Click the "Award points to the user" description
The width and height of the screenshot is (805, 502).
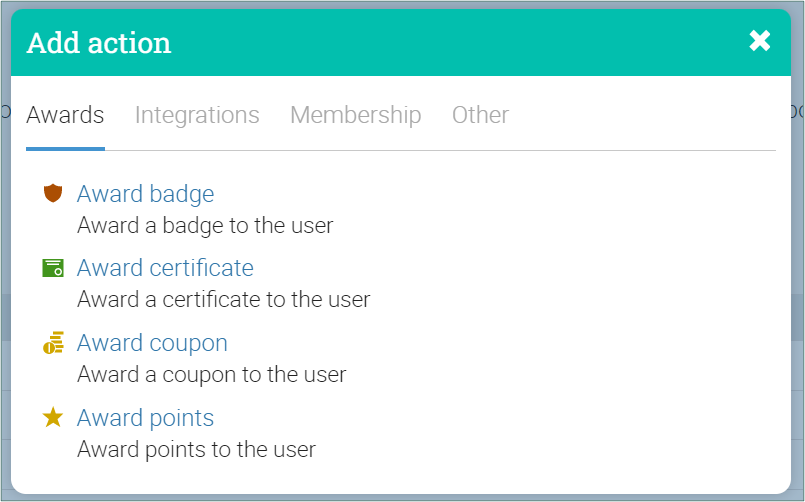[196, 449]
